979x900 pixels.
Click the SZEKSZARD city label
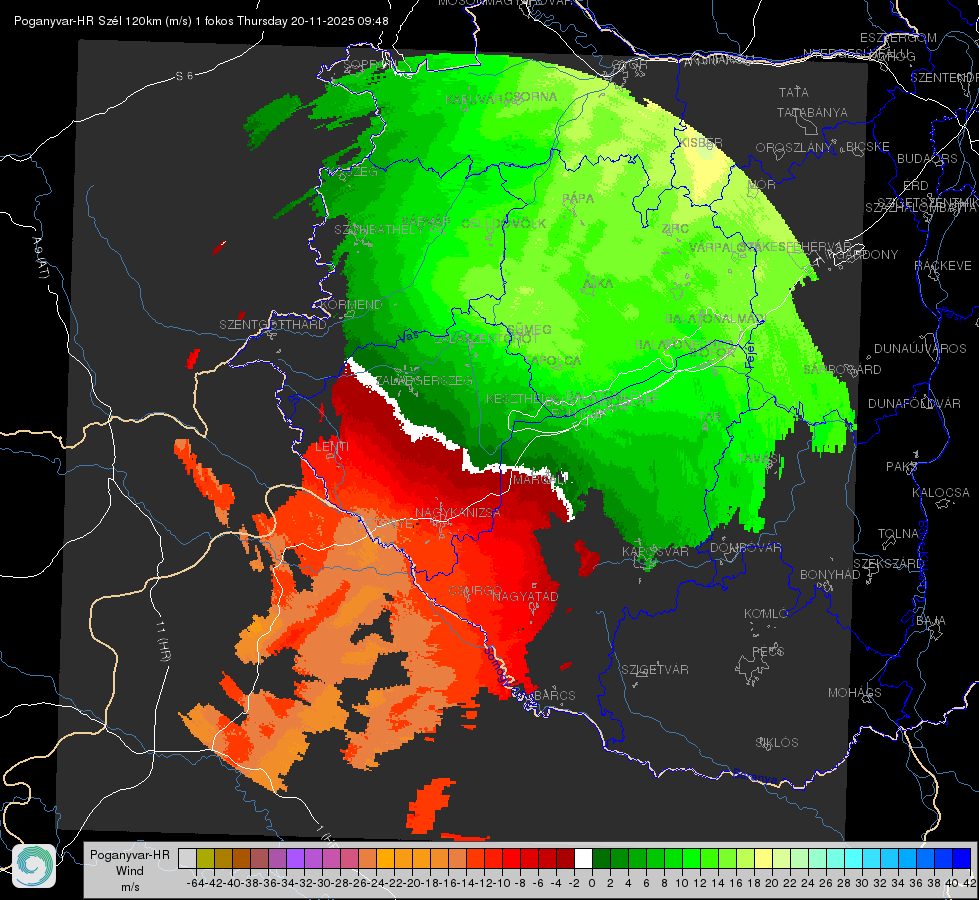pos(888,564)
